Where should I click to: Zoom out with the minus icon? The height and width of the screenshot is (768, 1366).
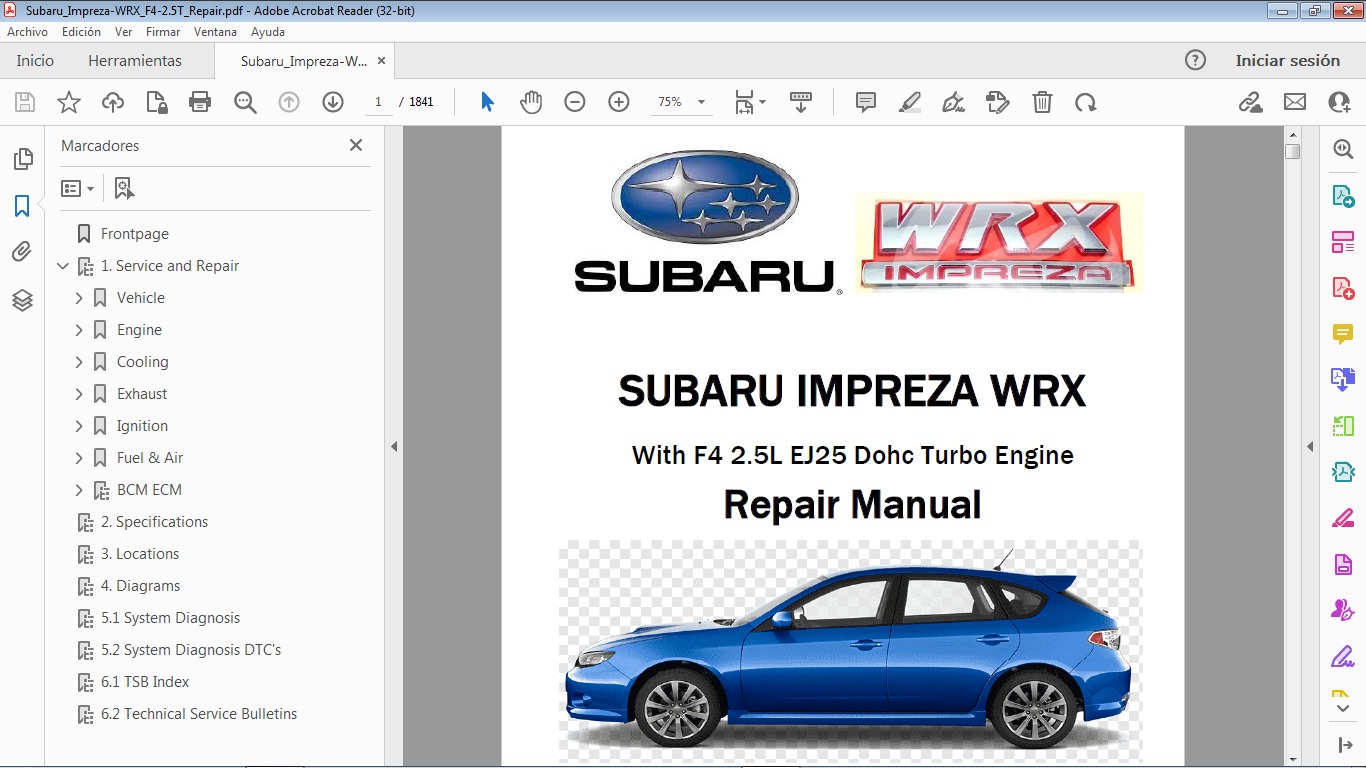(575, 102)
